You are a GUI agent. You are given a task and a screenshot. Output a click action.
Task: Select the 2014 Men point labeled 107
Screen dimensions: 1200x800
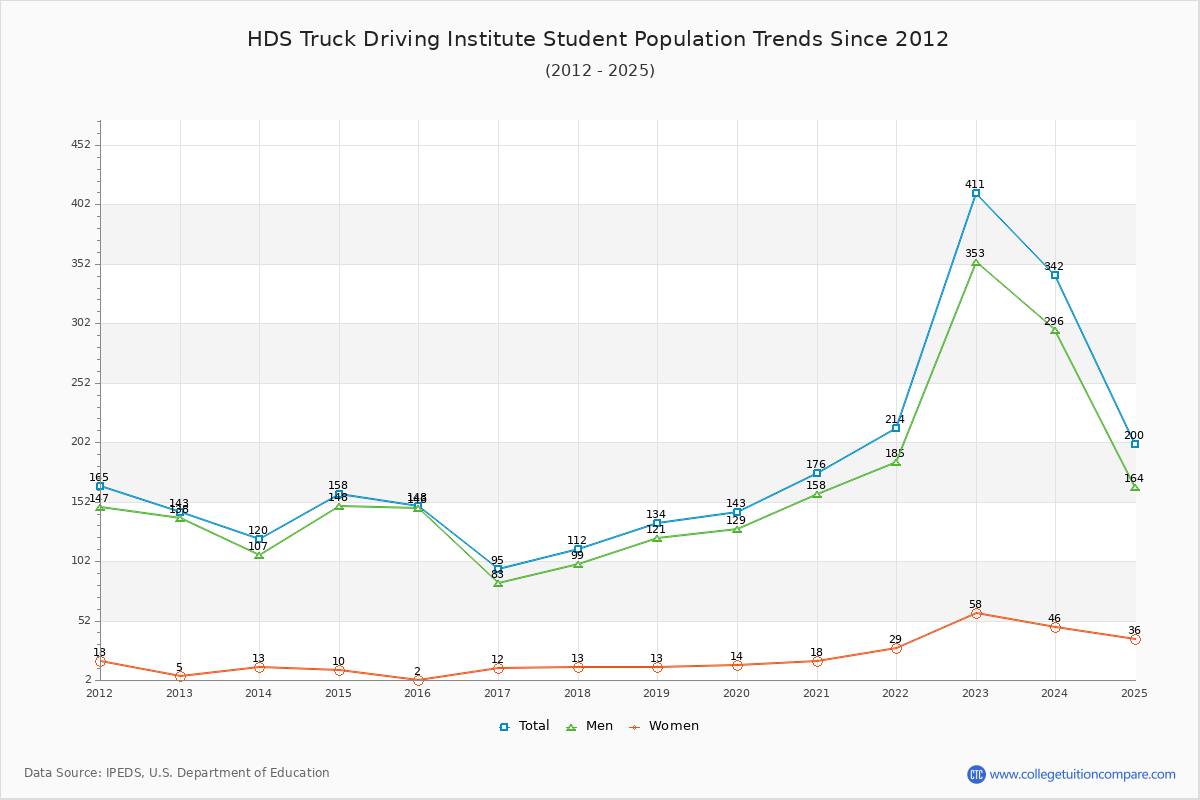click(259, 555)
